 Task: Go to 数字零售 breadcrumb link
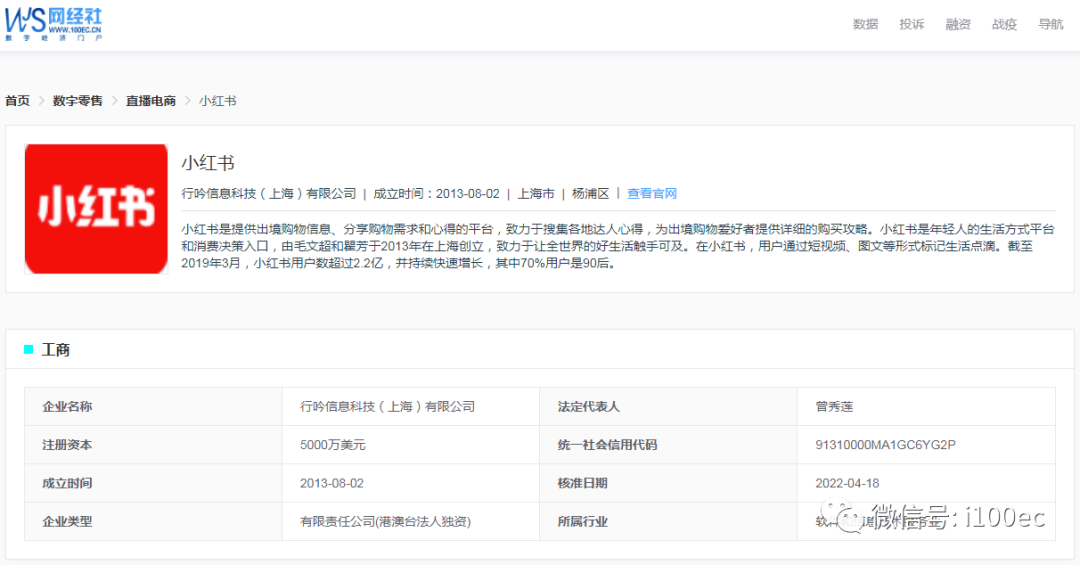pos(78,101)
